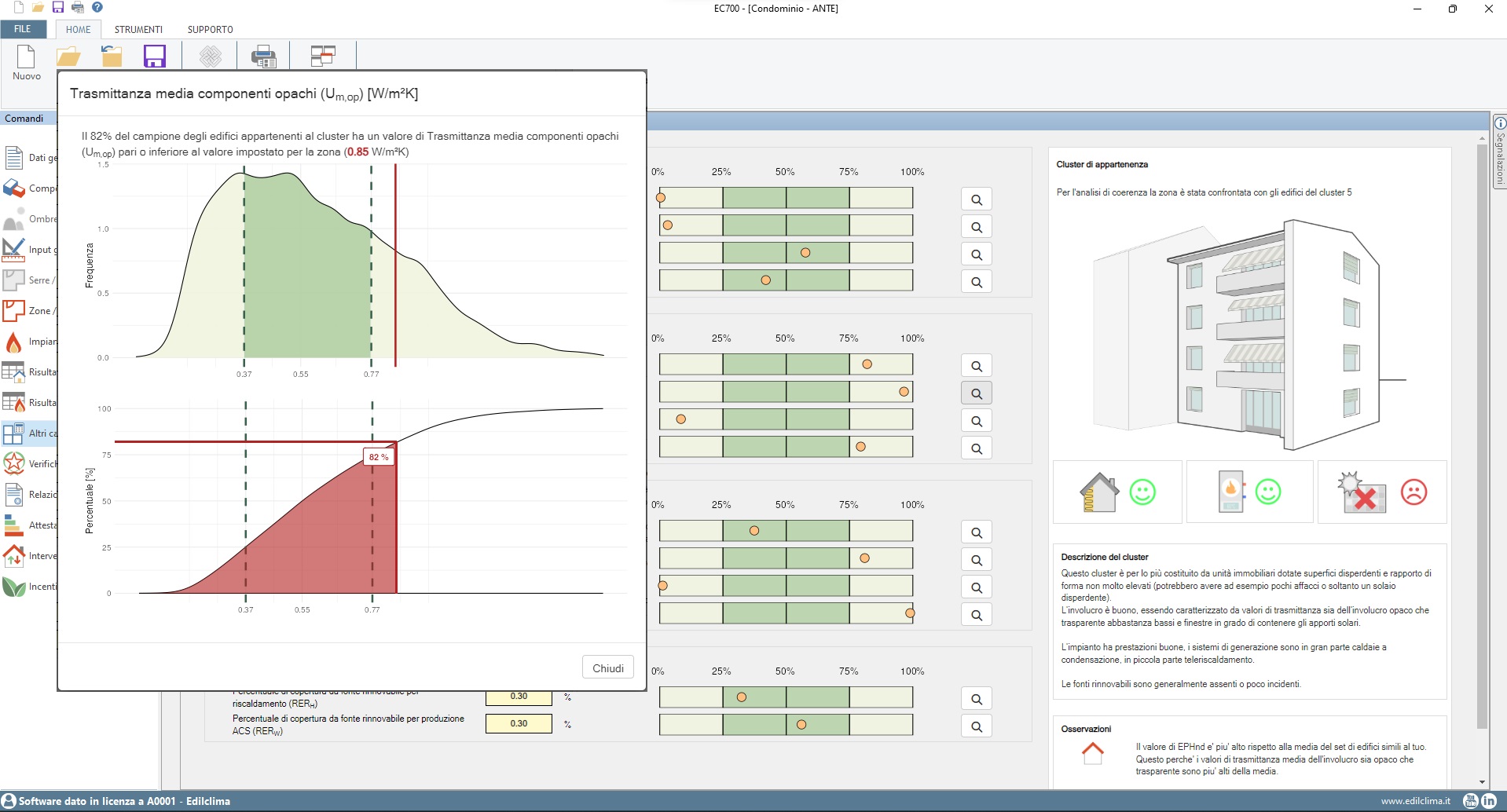Click the red house icon under Osservazioni
Viewport: 1507px width, 812px height.
click(x=1093, y=754)
